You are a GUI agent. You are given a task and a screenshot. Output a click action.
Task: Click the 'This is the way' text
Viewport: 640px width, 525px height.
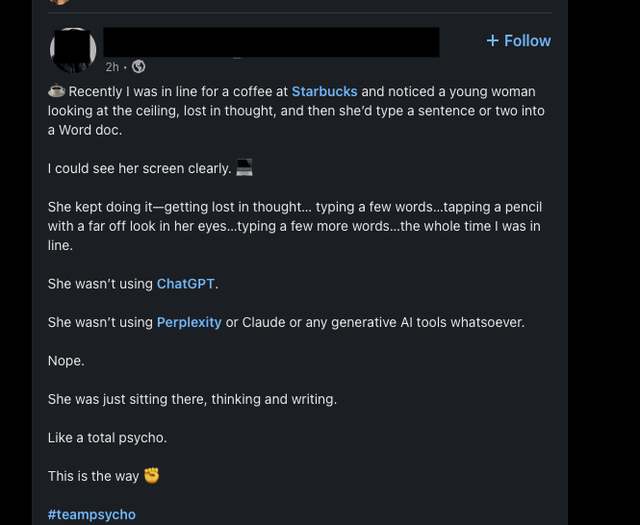[93, 476]
